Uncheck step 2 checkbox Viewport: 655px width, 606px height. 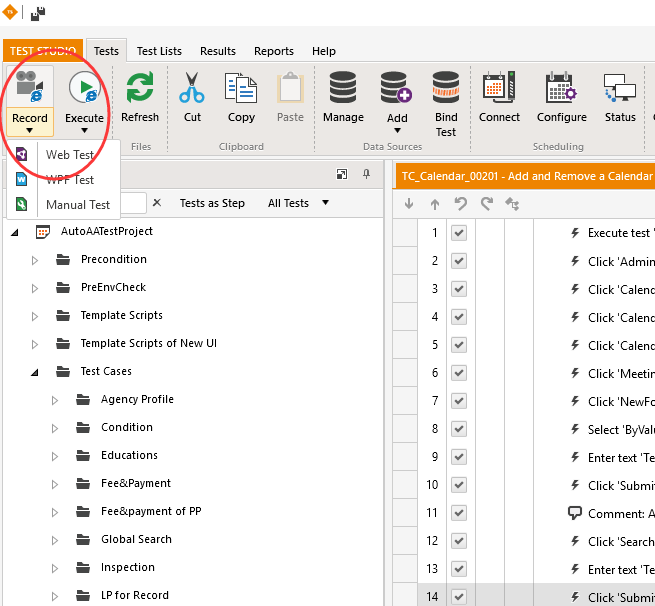459,261
